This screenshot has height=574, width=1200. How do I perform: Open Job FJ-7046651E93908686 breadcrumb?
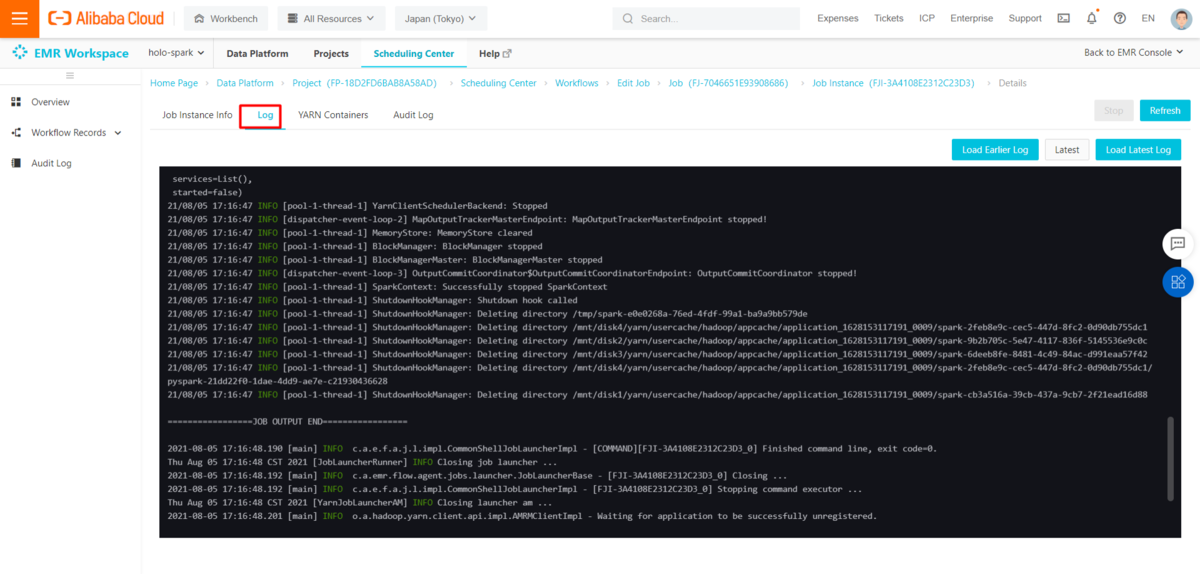click(x=728, y=83)
